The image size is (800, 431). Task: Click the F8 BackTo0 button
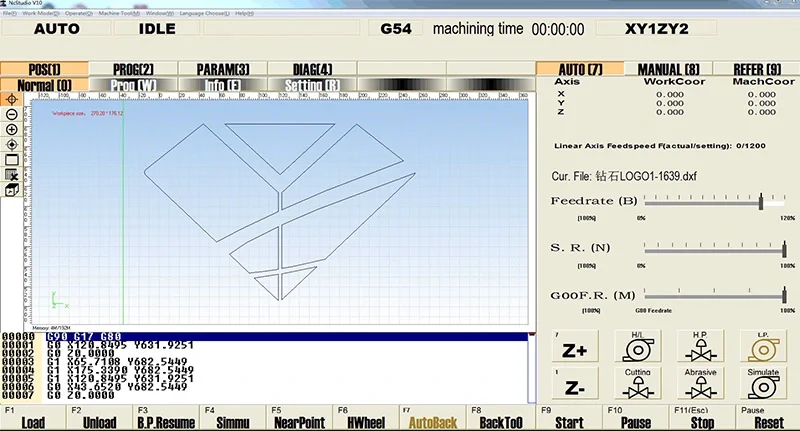pyautogui.click(x=501, y=418)
